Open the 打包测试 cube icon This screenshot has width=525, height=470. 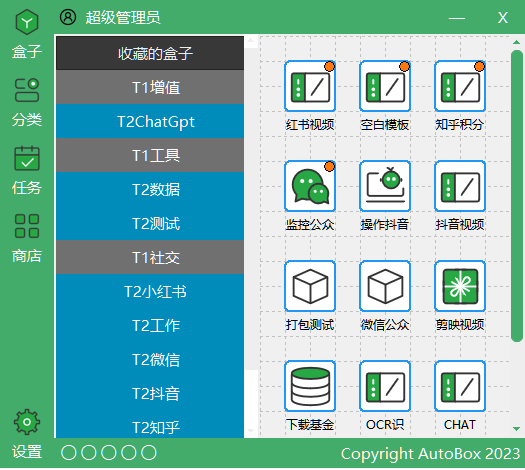click(x=310, y=286)
